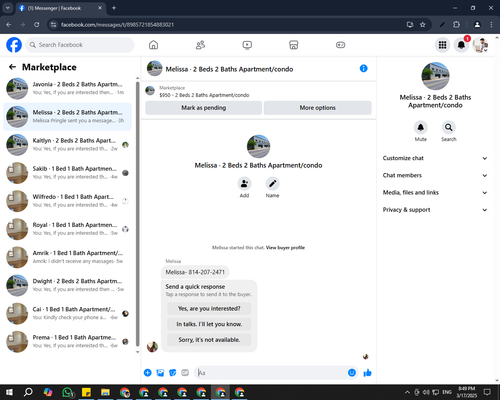Click the Search Facebook field
Screen dimensions: 500x400
click(80, 45)
